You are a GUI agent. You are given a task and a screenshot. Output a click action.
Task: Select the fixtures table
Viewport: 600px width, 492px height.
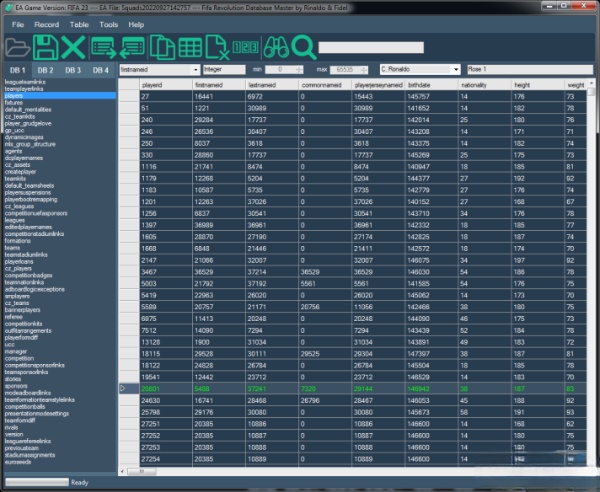pyautogui.click(x=14, y=103)
